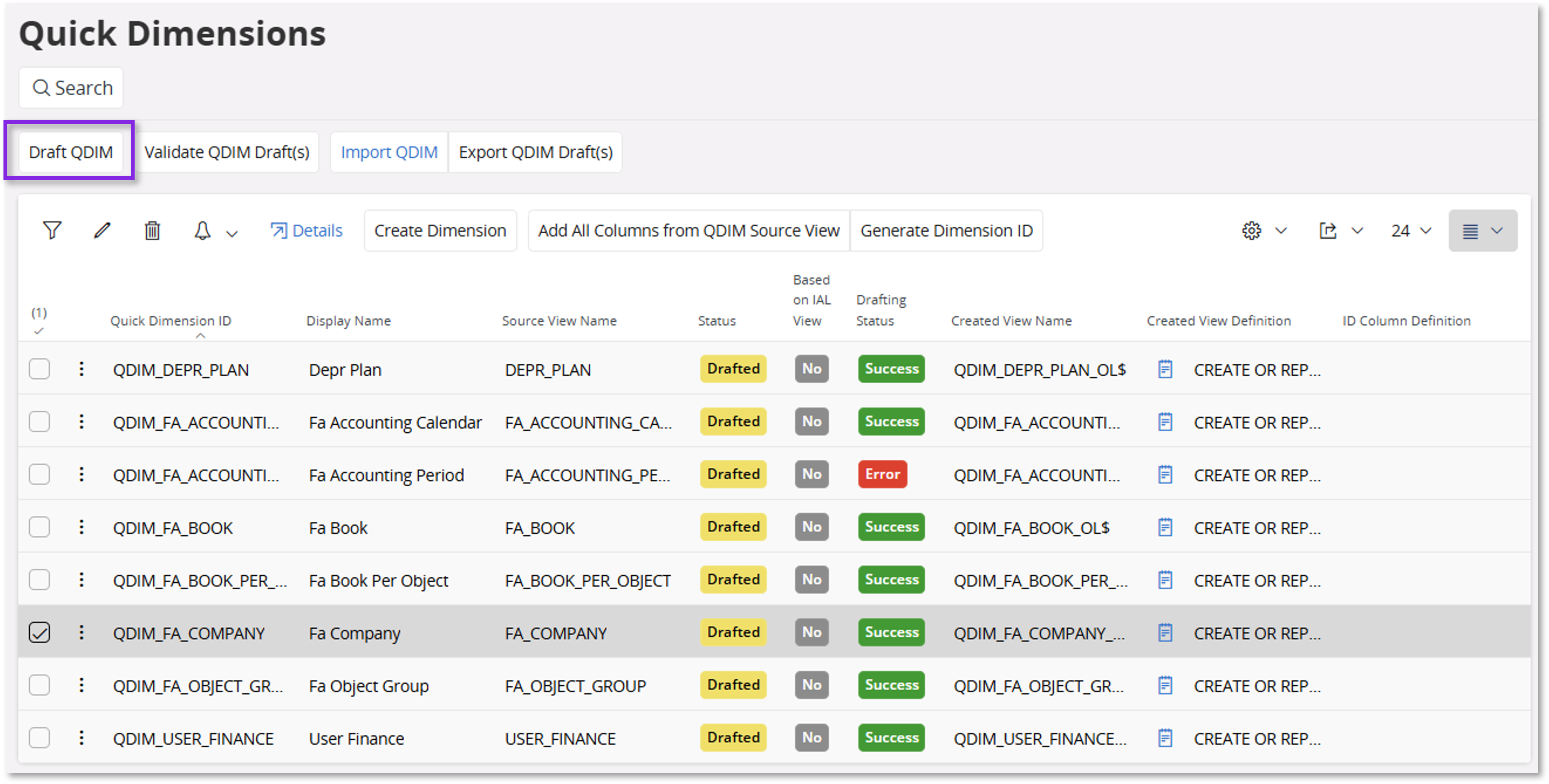Tick the User Finance row checkbox

(40, 738)
